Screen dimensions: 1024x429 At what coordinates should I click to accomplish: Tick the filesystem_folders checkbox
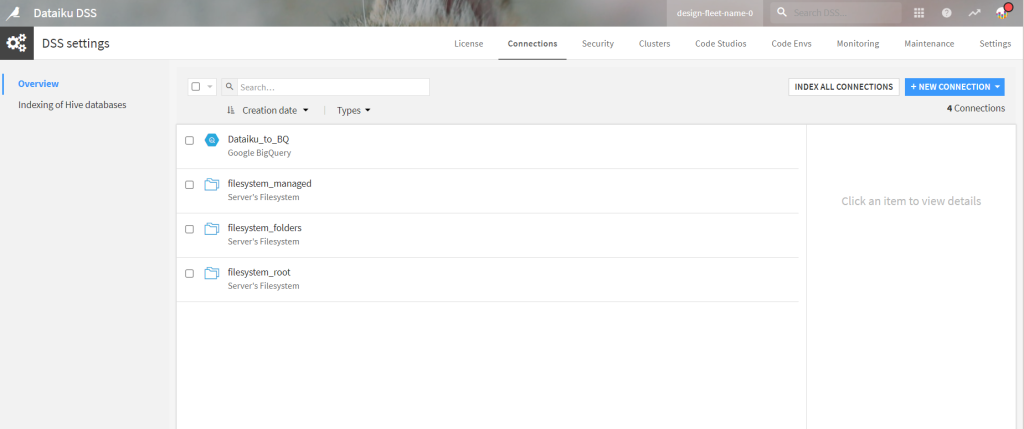coord(190,229)
